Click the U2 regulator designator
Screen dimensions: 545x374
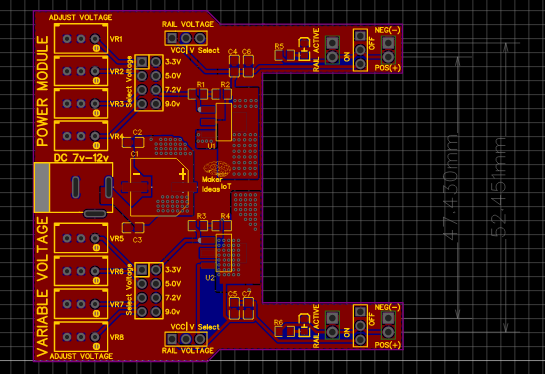[210, 278]
